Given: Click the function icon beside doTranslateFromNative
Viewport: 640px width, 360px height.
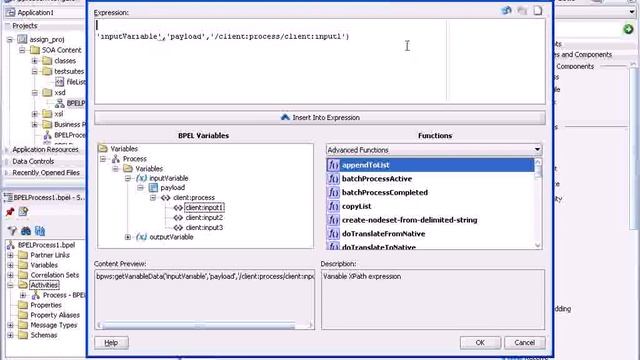Looking at the screenshot, I should [333, 234].
